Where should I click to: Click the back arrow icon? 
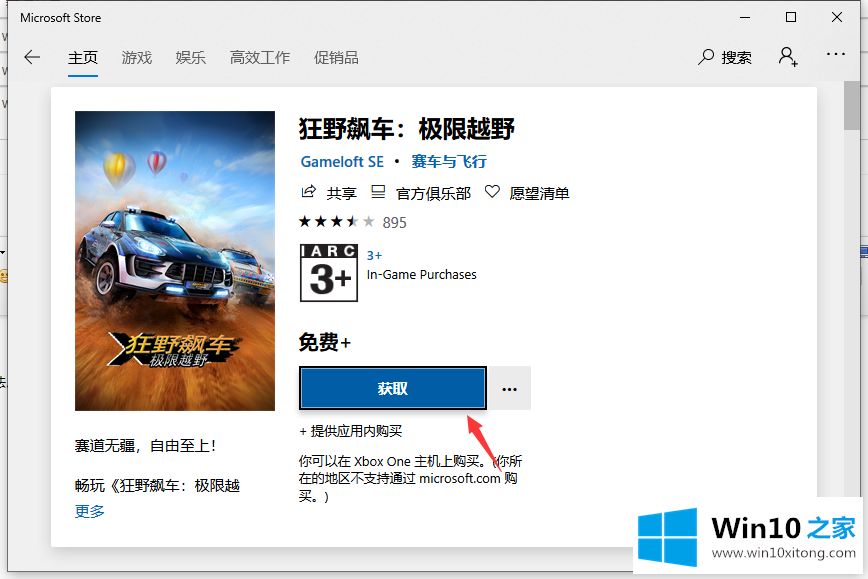pos(32,57)
